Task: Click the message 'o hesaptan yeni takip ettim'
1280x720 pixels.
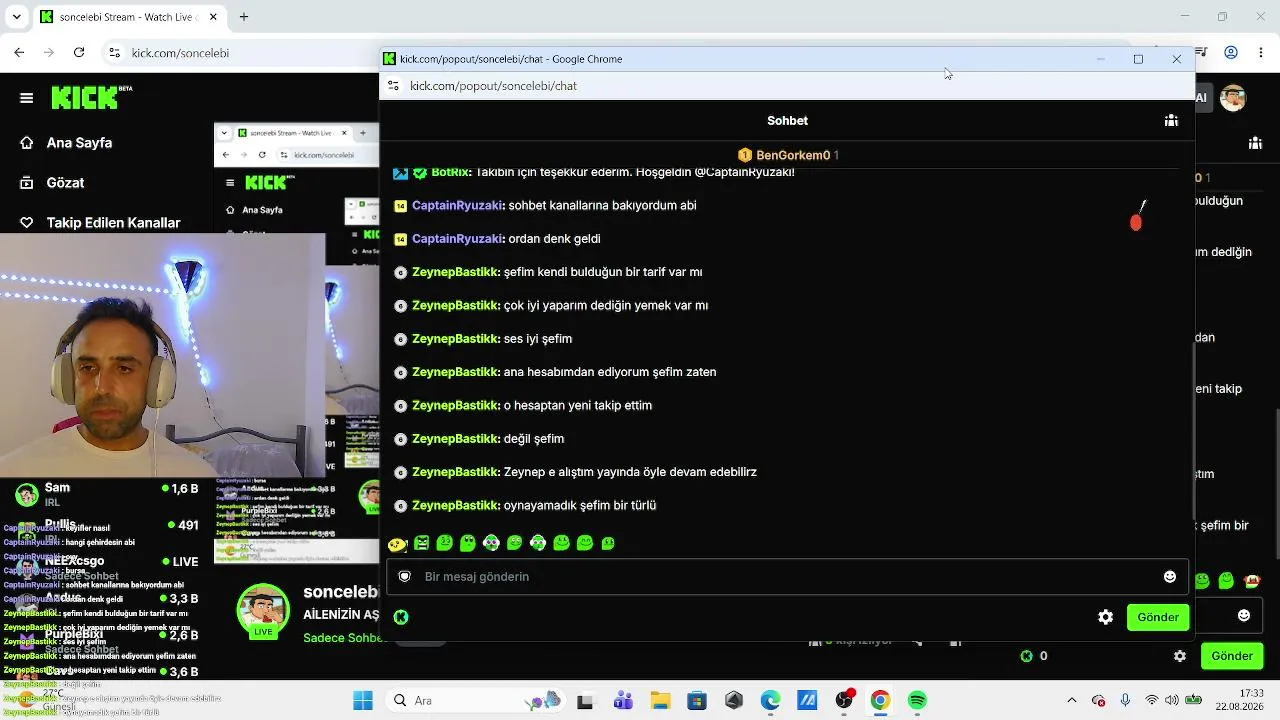Action: (578, 406)
